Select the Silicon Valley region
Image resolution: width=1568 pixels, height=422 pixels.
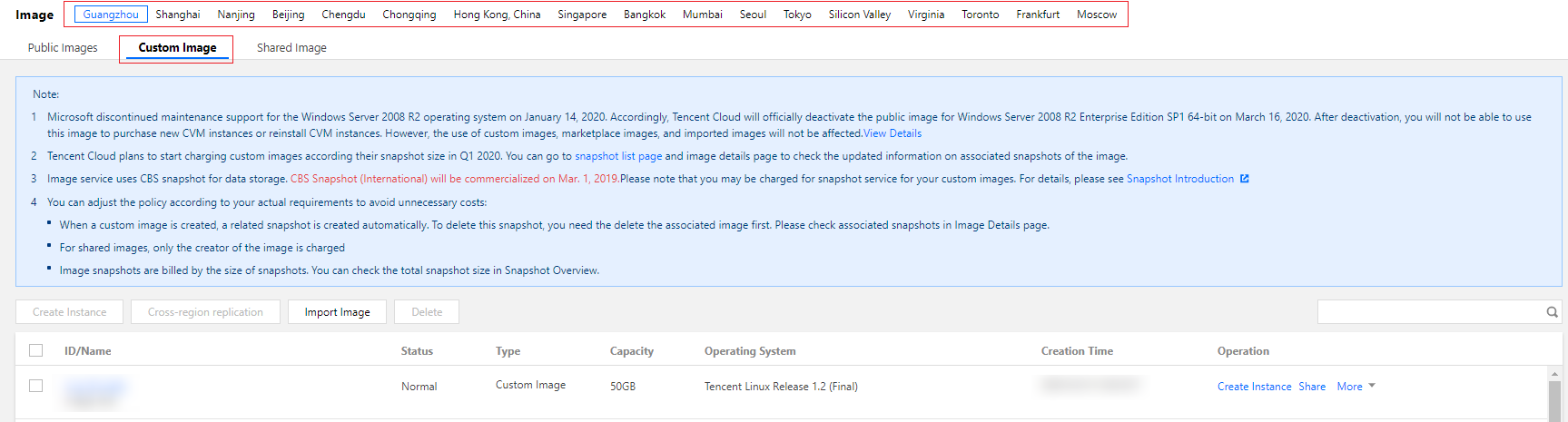pyautogui.click(x=859, y=15)
